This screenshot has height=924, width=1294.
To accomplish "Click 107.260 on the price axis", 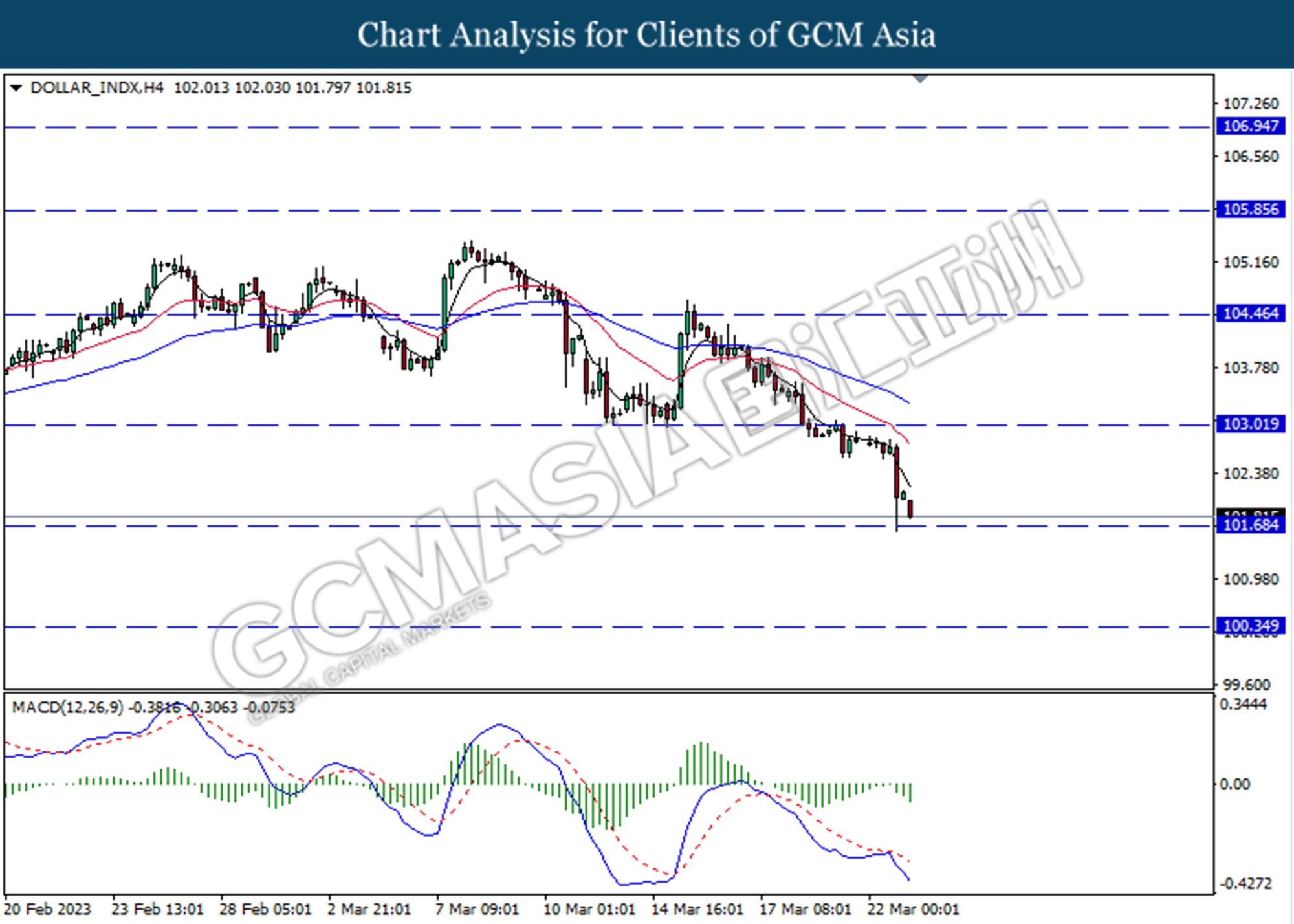I will click(1250, 104).
